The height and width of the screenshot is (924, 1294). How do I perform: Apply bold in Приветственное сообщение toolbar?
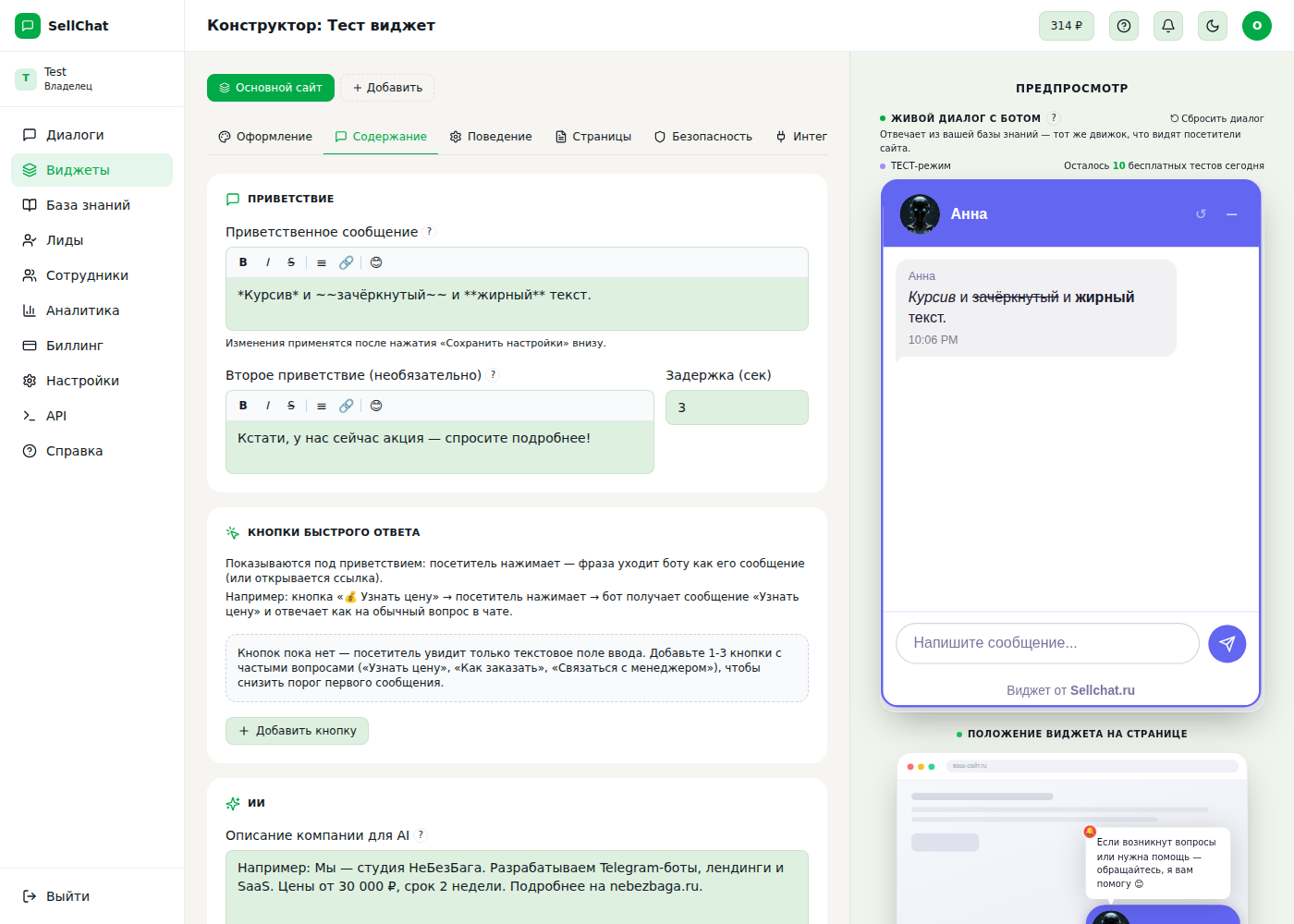tap(243, 262)
